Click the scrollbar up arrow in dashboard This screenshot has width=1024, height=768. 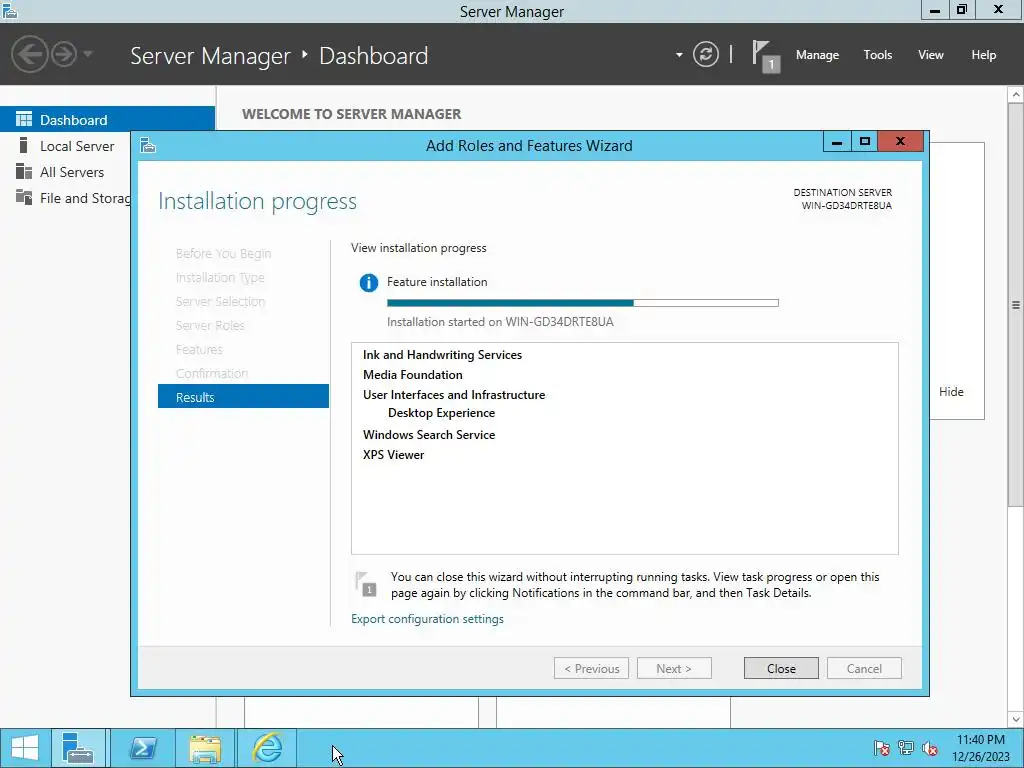[1016, 95]
